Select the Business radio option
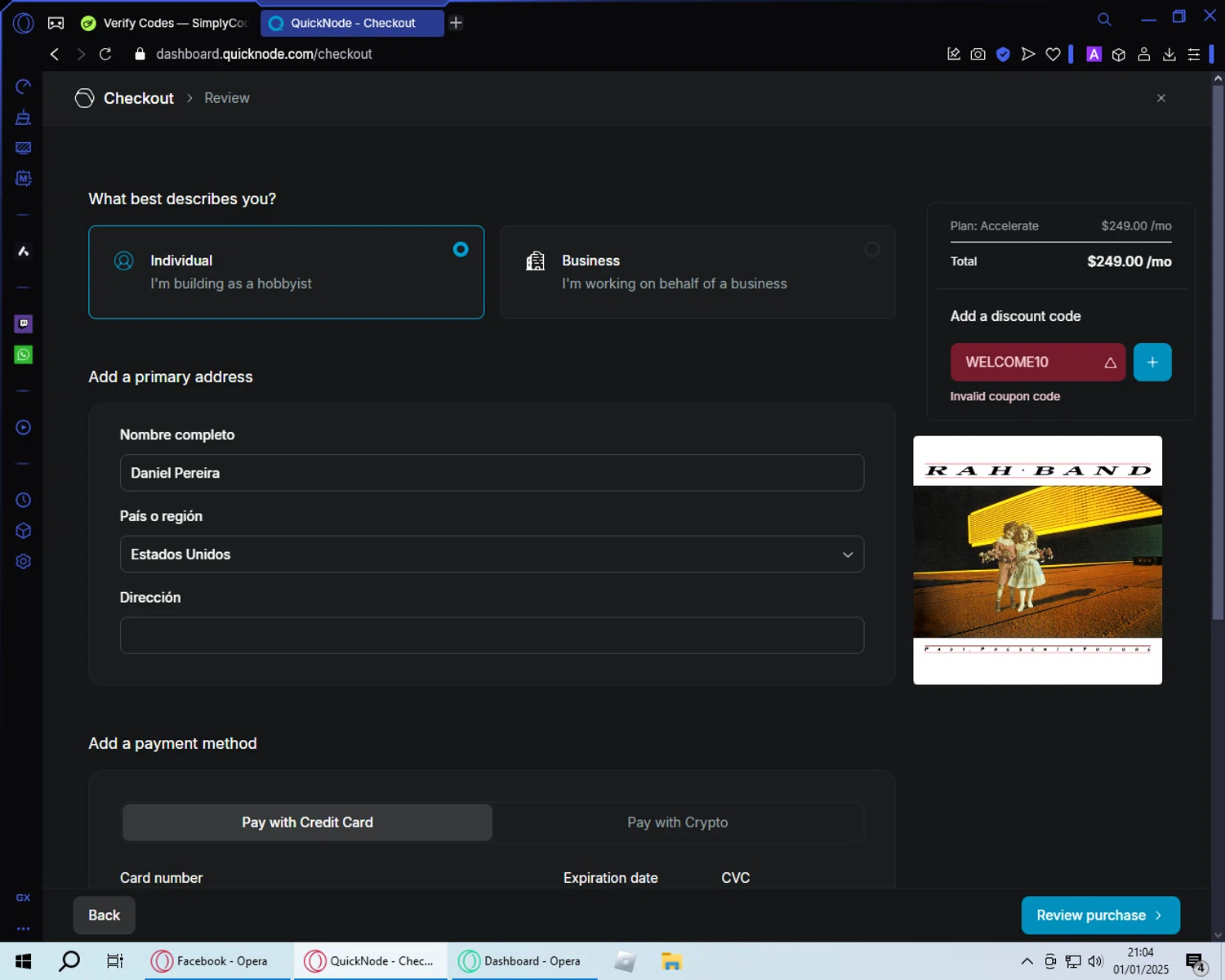The image size is (1225, 980). coord(872,249)
